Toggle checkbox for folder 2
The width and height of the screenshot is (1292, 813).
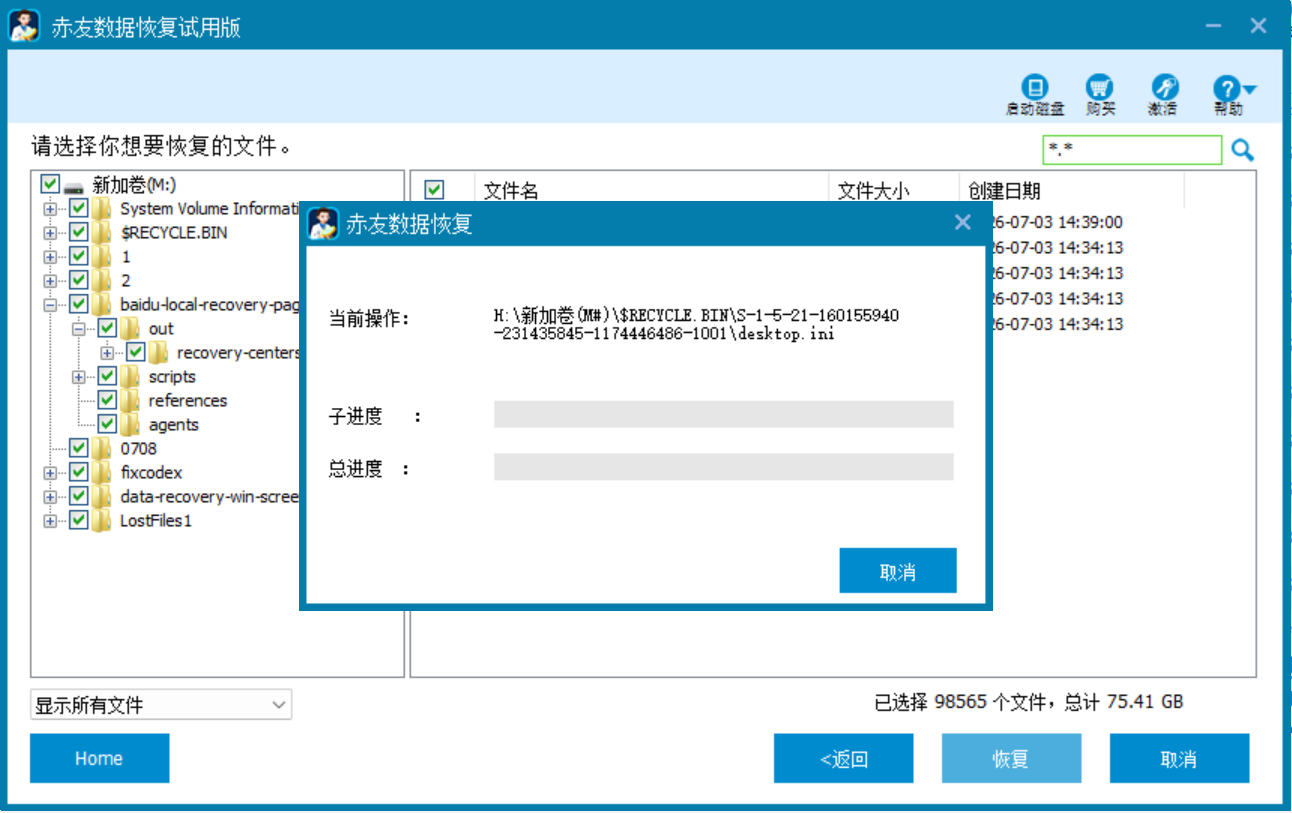click(78, 281)
